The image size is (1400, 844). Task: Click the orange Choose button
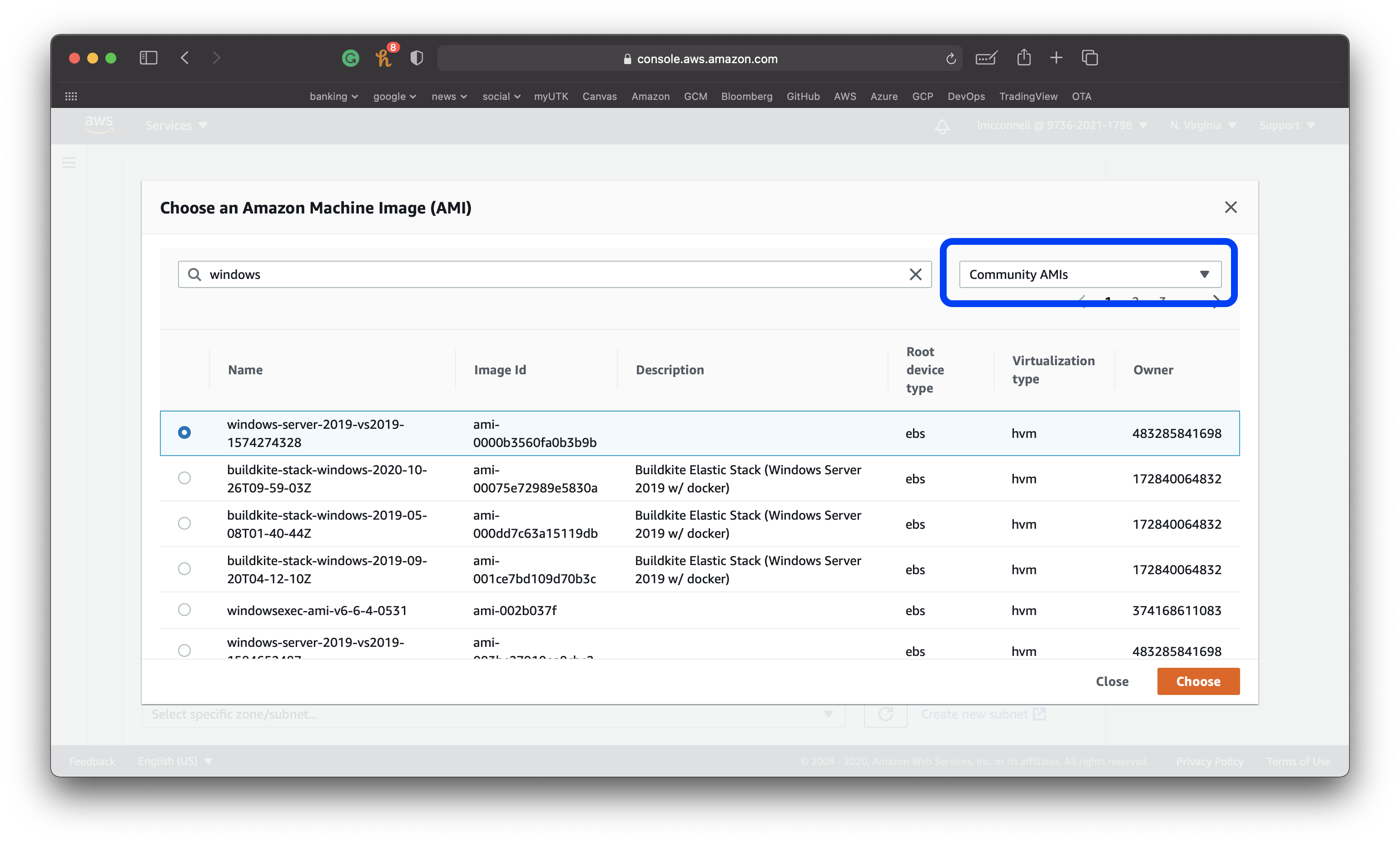pos(1198,681)
